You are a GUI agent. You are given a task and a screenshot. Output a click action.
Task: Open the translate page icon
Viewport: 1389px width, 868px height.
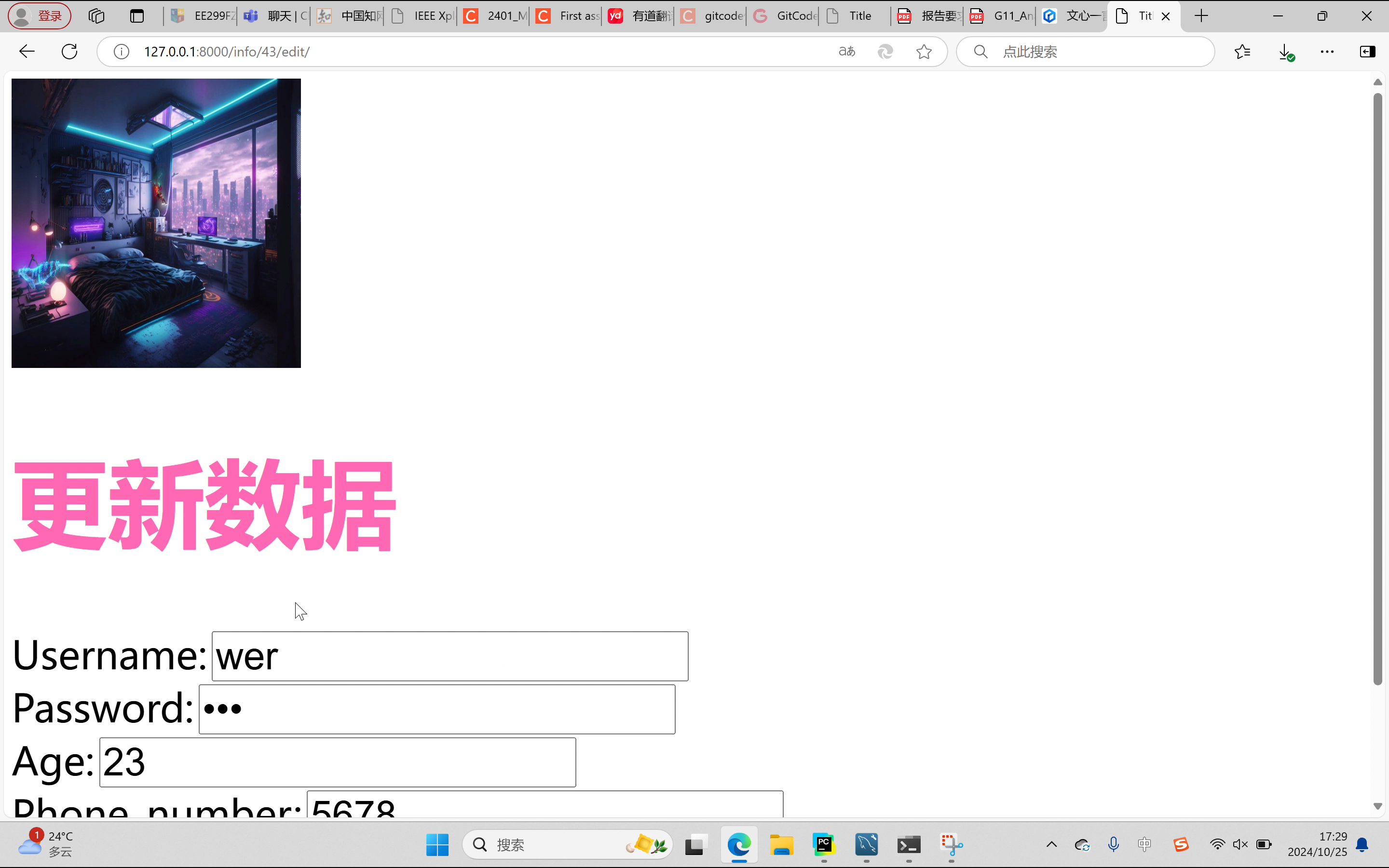pos(846,52)
